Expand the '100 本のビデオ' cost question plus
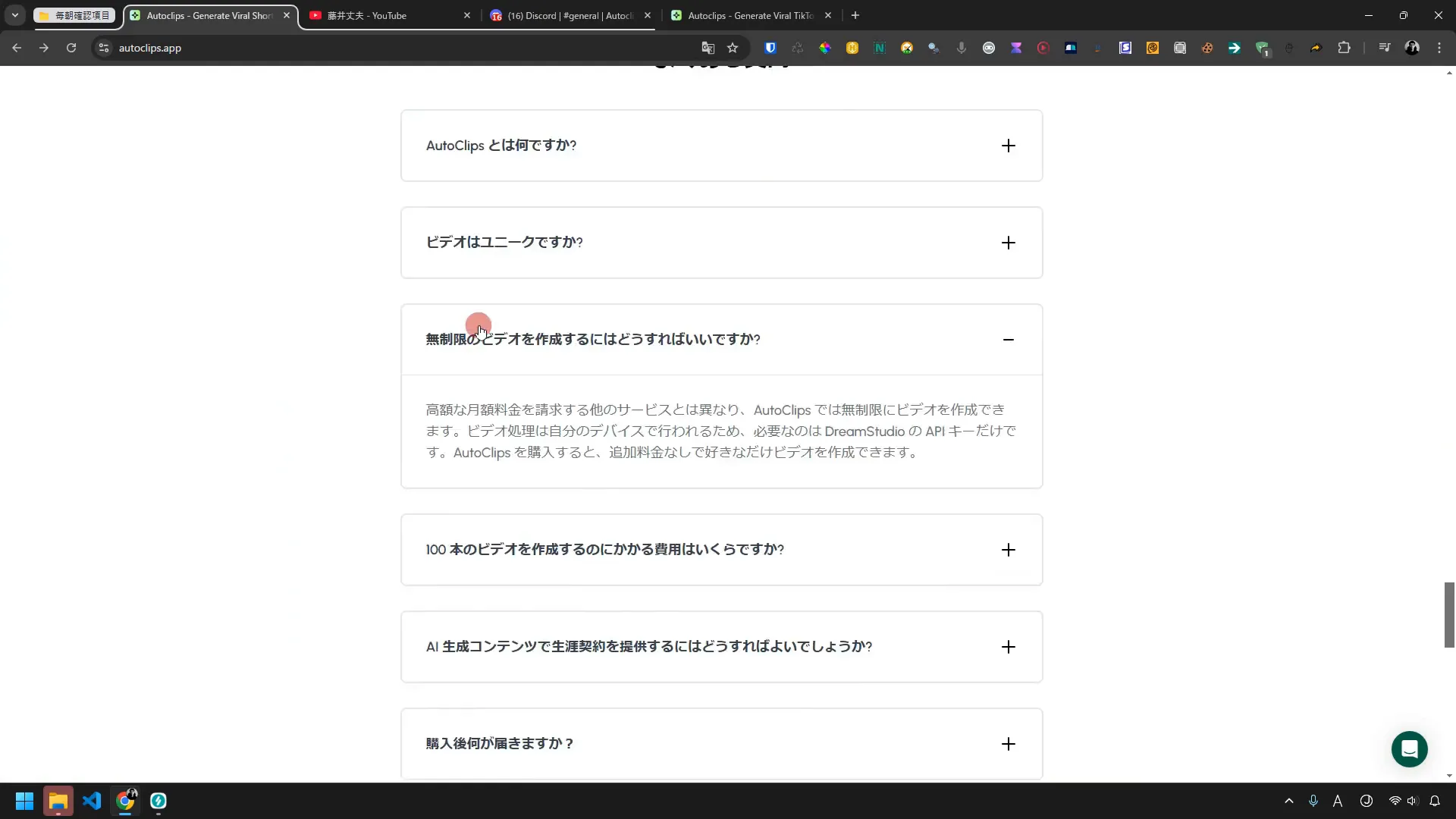This screenshot has width=1456, height=819. (1008, 550)
